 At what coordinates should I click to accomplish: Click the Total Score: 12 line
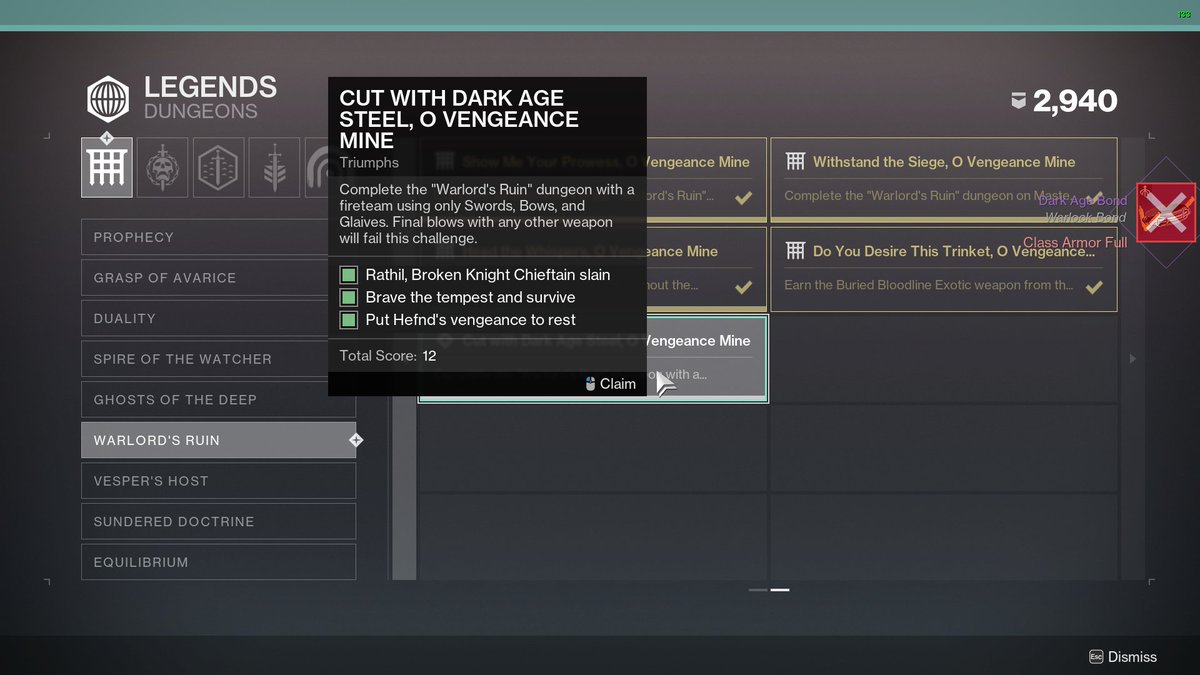click(x=388, y=356)
